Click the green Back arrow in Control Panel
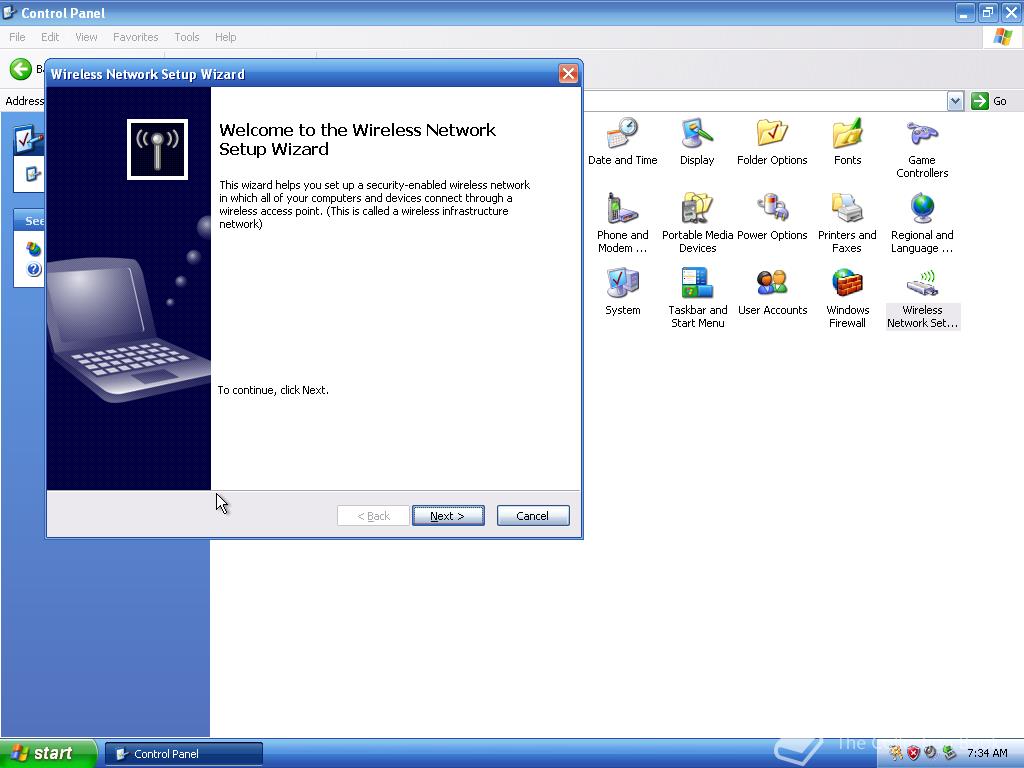The image size is (1024, 768). pos(21,69)
